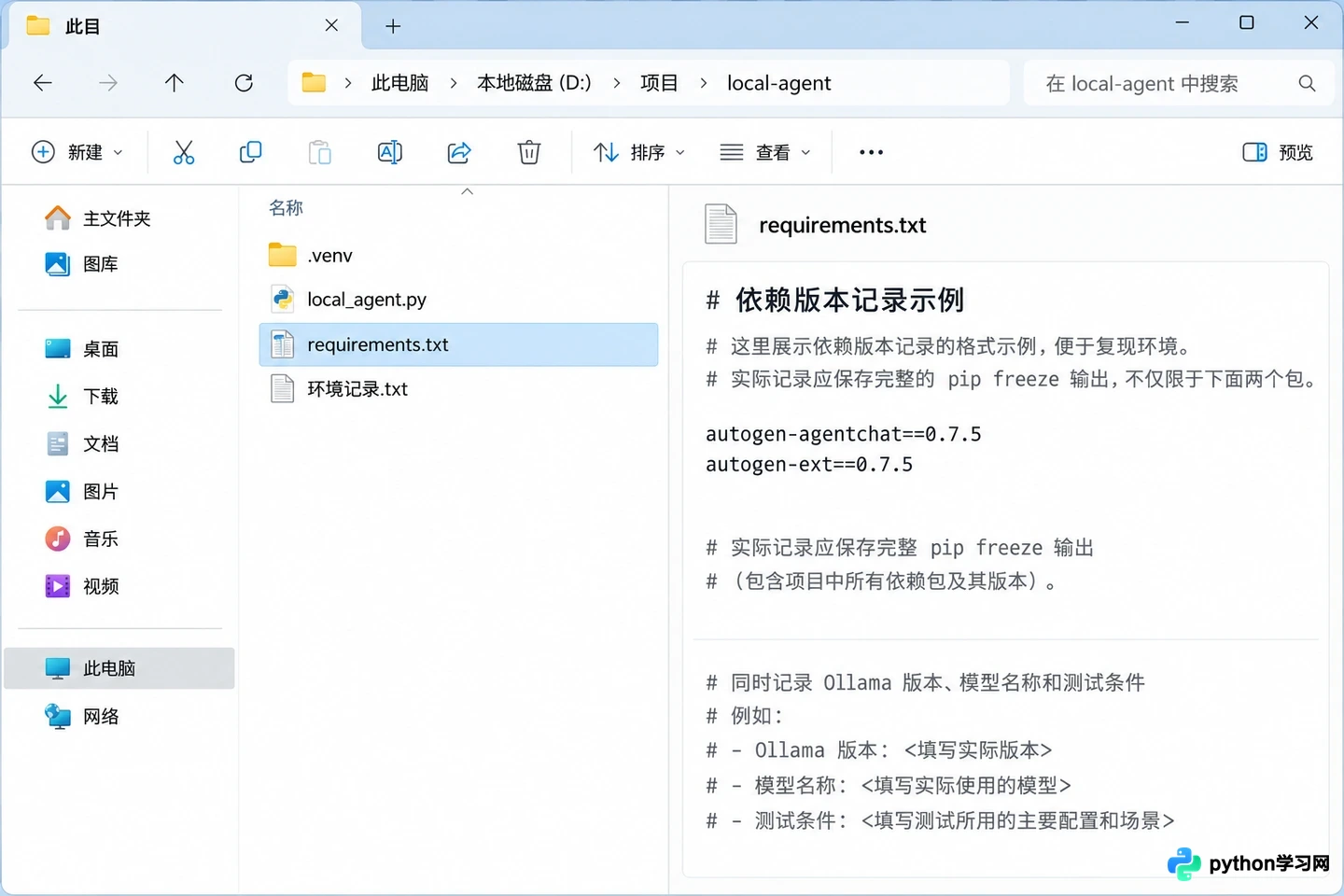1344x896 pixels.
Task: Go forward with the right arrow
Action: [x=108, y=83]
